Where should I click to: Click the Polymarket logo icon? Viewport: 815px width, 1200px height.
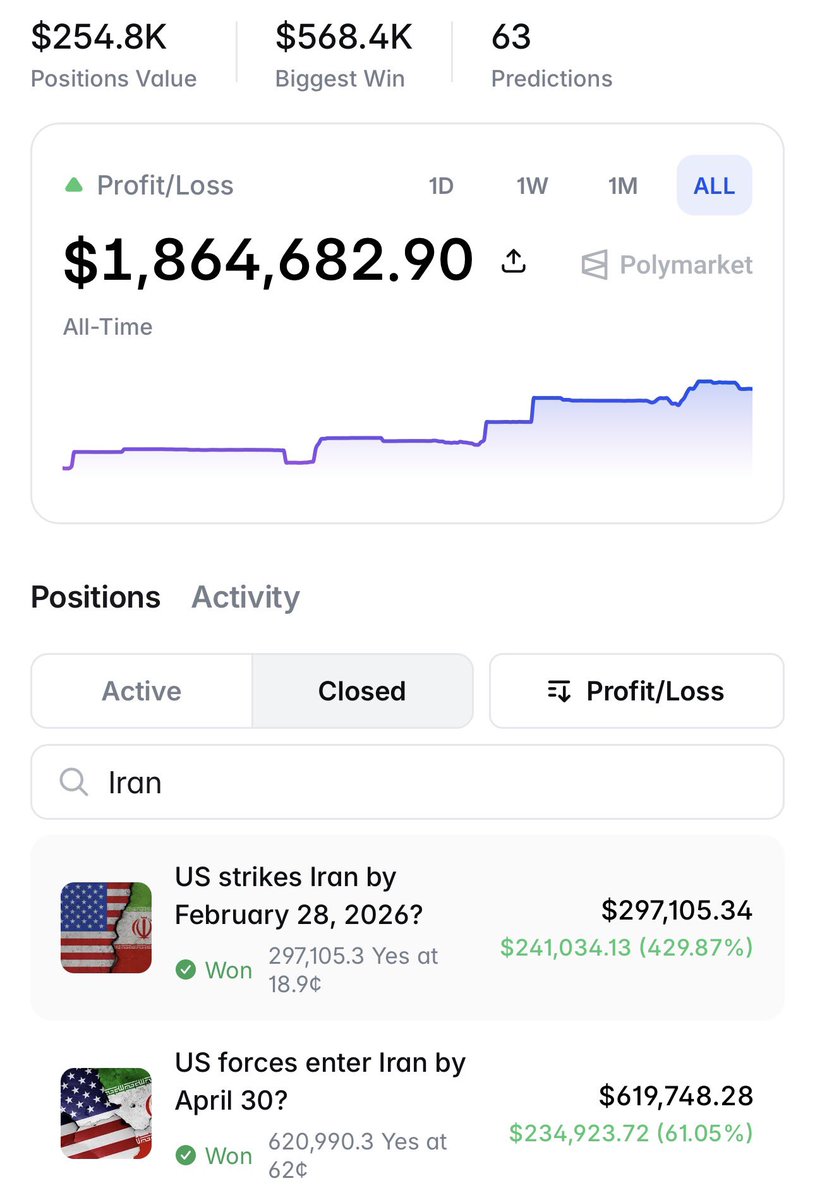pyautogui.click(x=595, y=265)
